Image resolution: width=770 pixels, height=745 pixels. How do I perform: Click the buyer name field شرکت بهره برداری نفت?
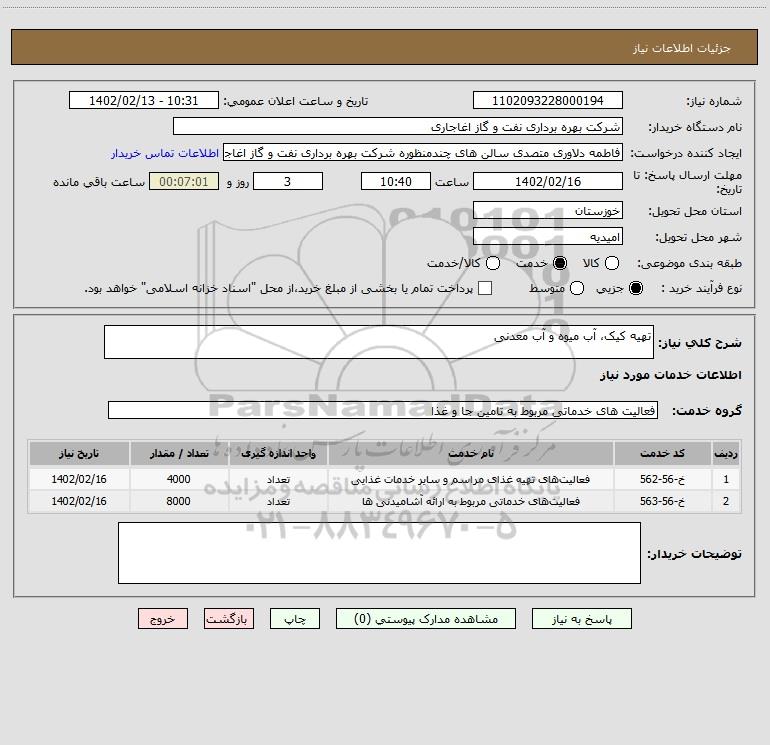398,127
